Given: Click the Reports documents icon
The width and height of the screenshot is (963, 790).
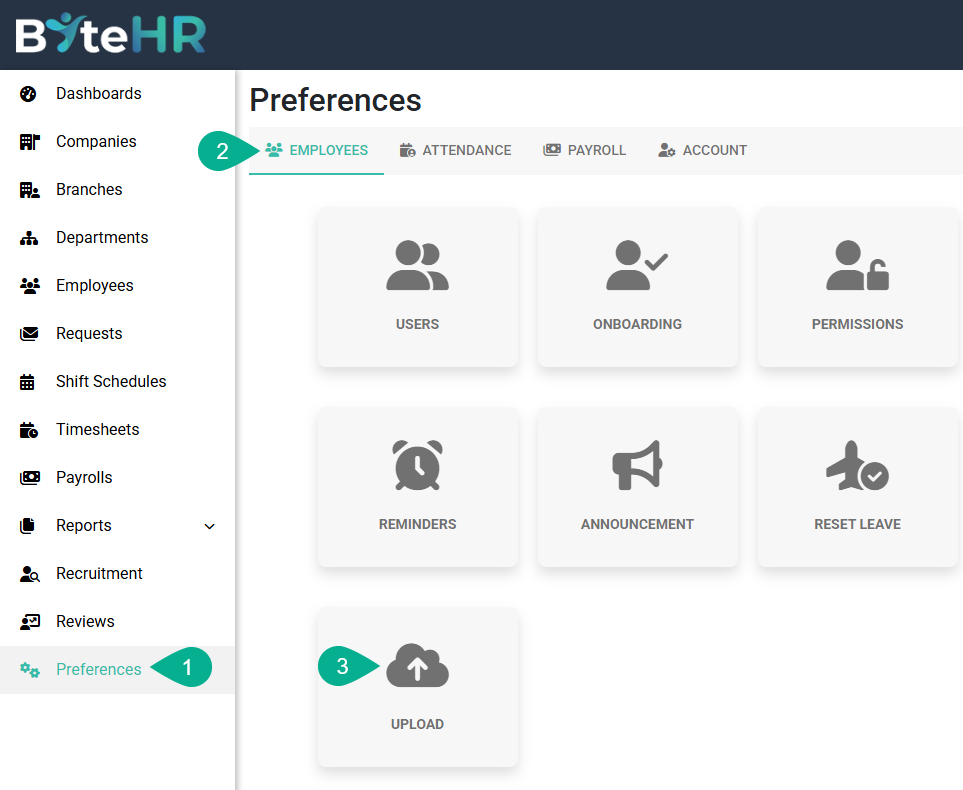Looking at the screenshot, I should [27, 526].
